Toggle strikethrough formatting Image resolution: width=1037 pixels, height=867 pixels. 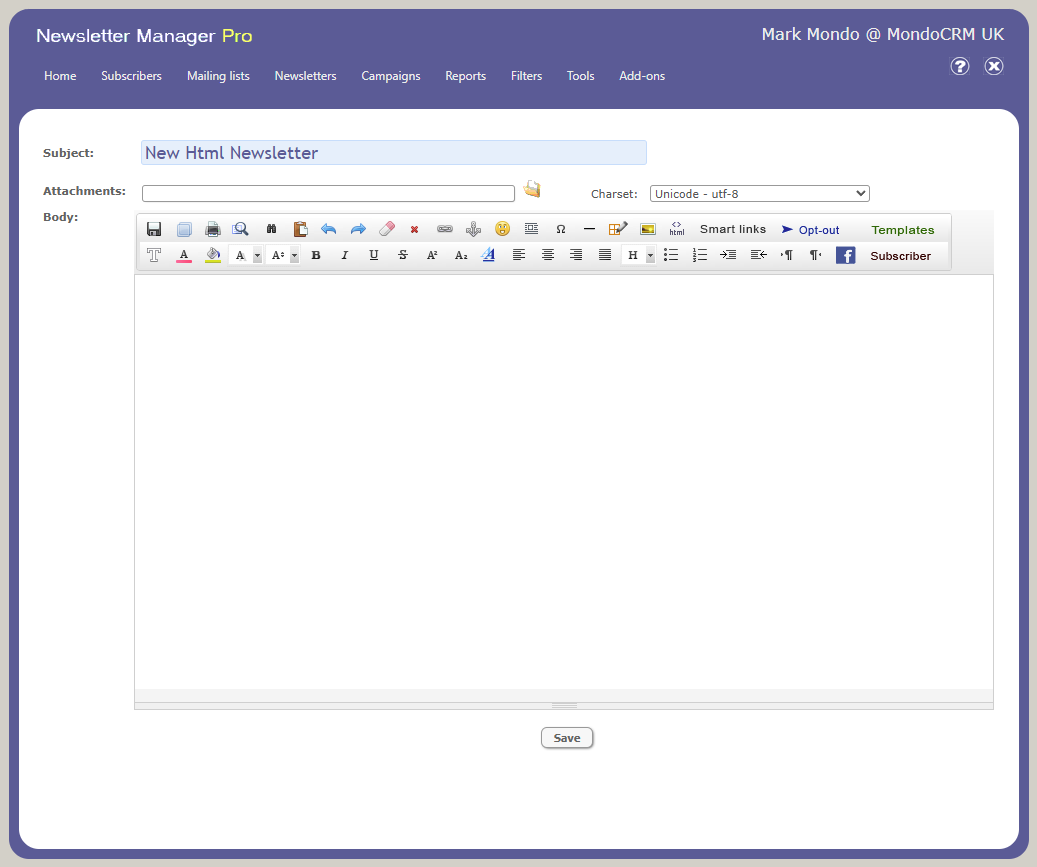(403, 255)
